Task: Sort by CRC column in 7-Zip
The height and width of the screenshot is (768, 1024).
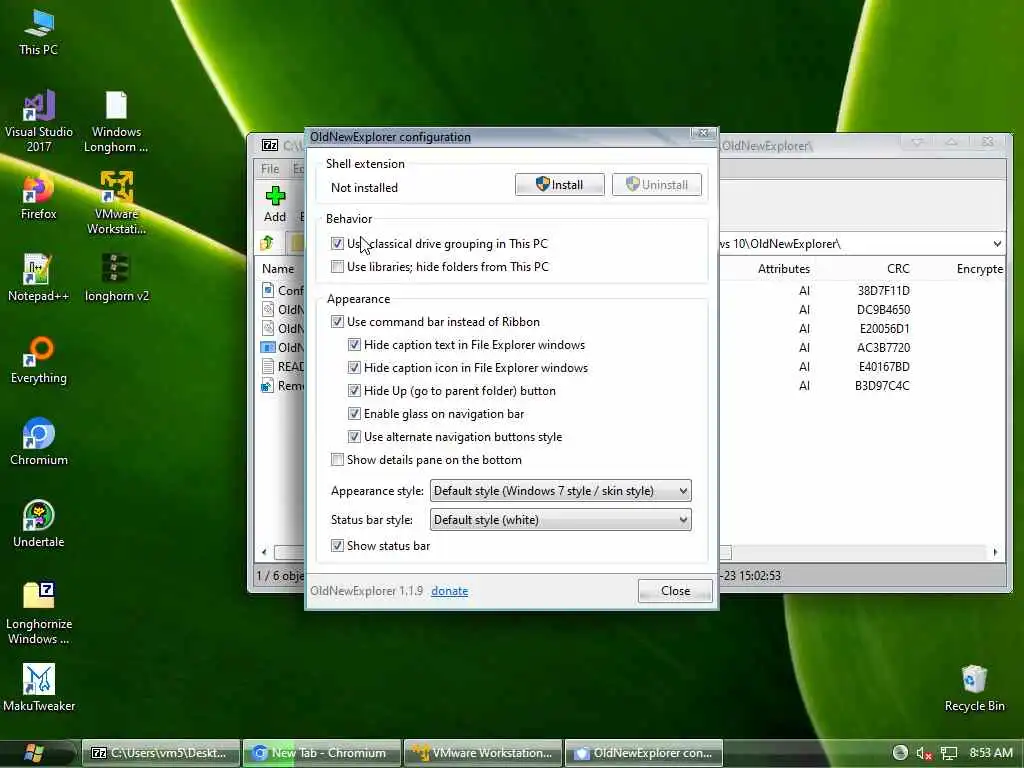Action: (x=897, y=268)
